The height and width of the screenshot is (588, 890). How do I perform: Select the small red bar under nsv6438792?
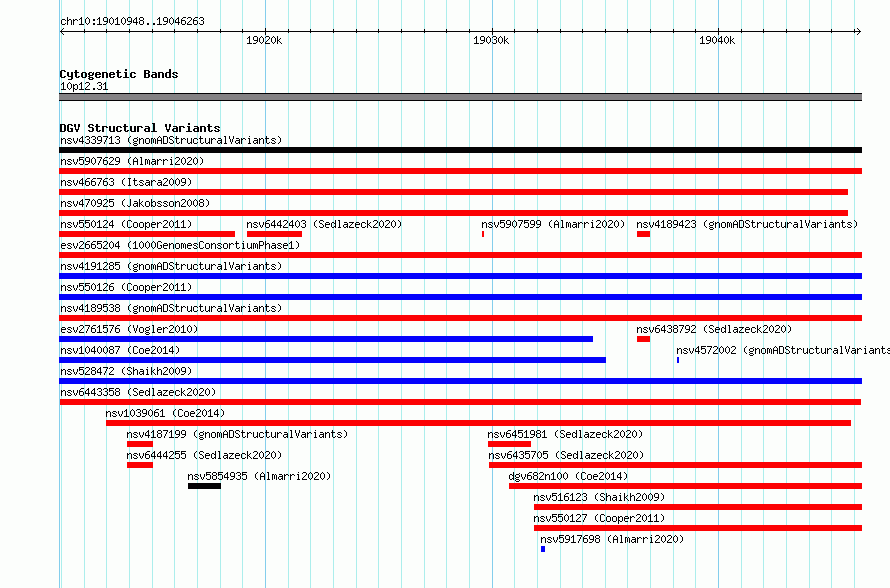[643, 339]
